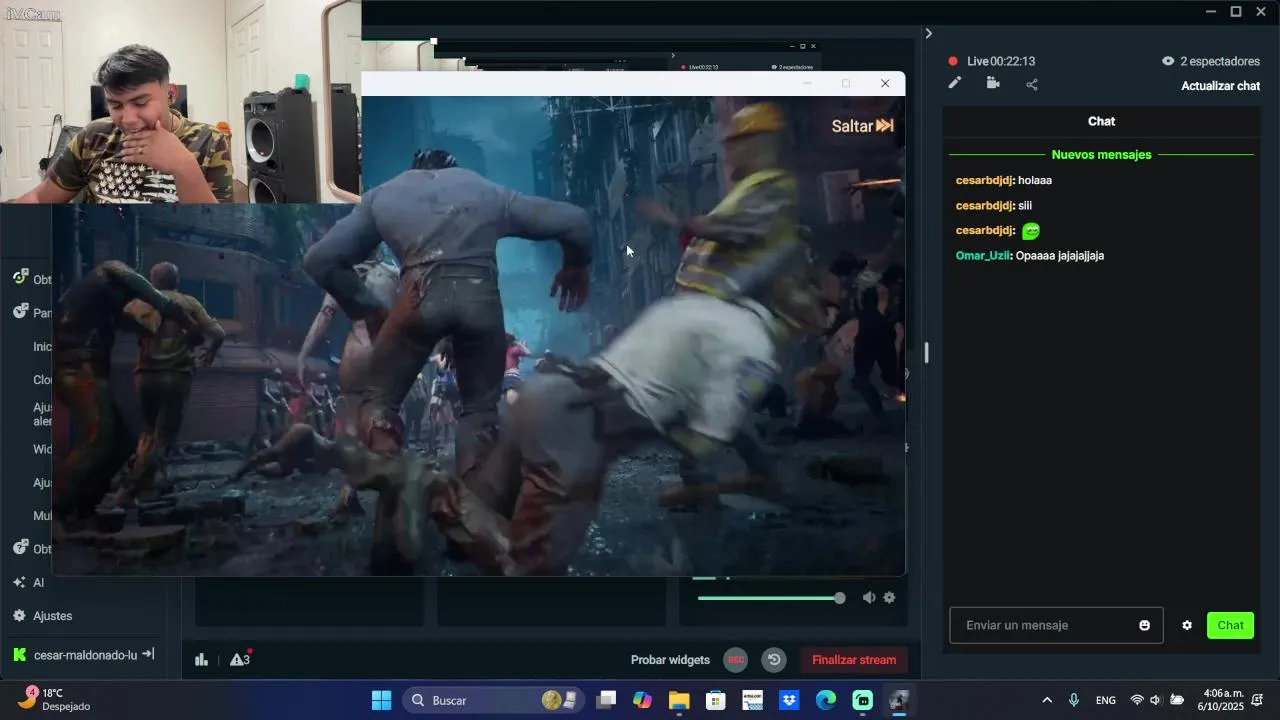
Task: Click the webcam preview overlay
Action: tap(180, 102)
